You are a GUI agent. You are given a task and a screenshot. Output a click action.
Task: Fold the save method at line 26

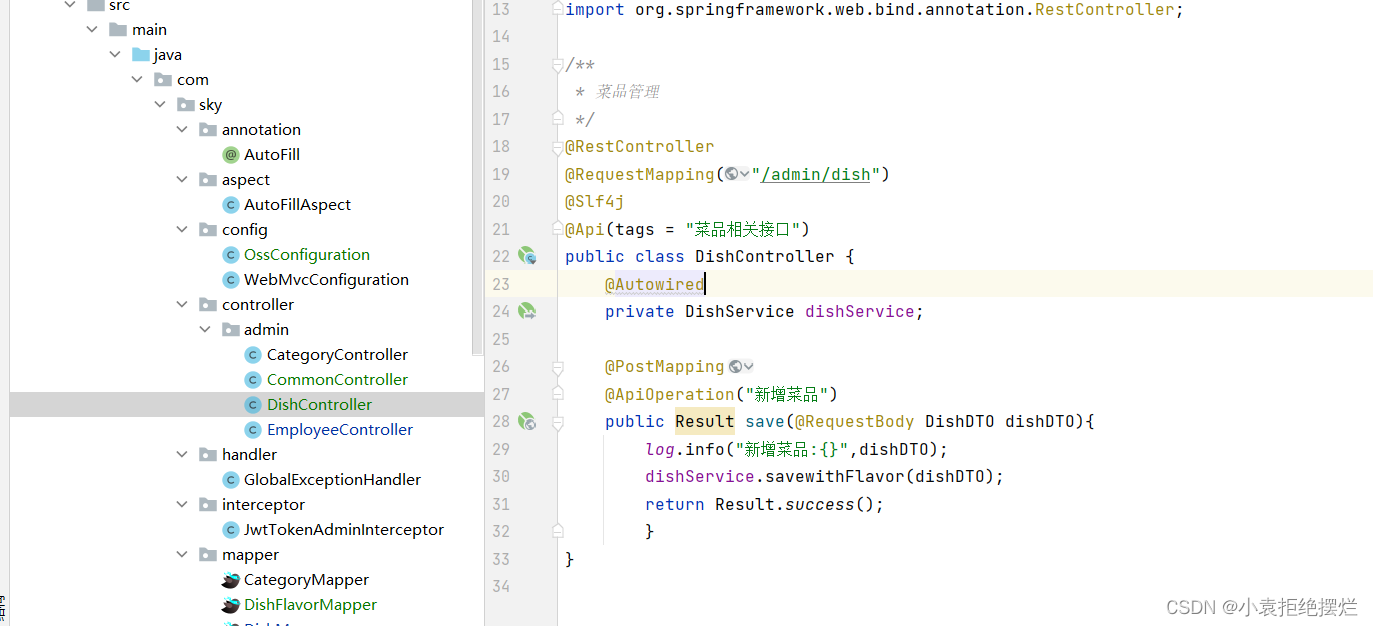point(558,367)
